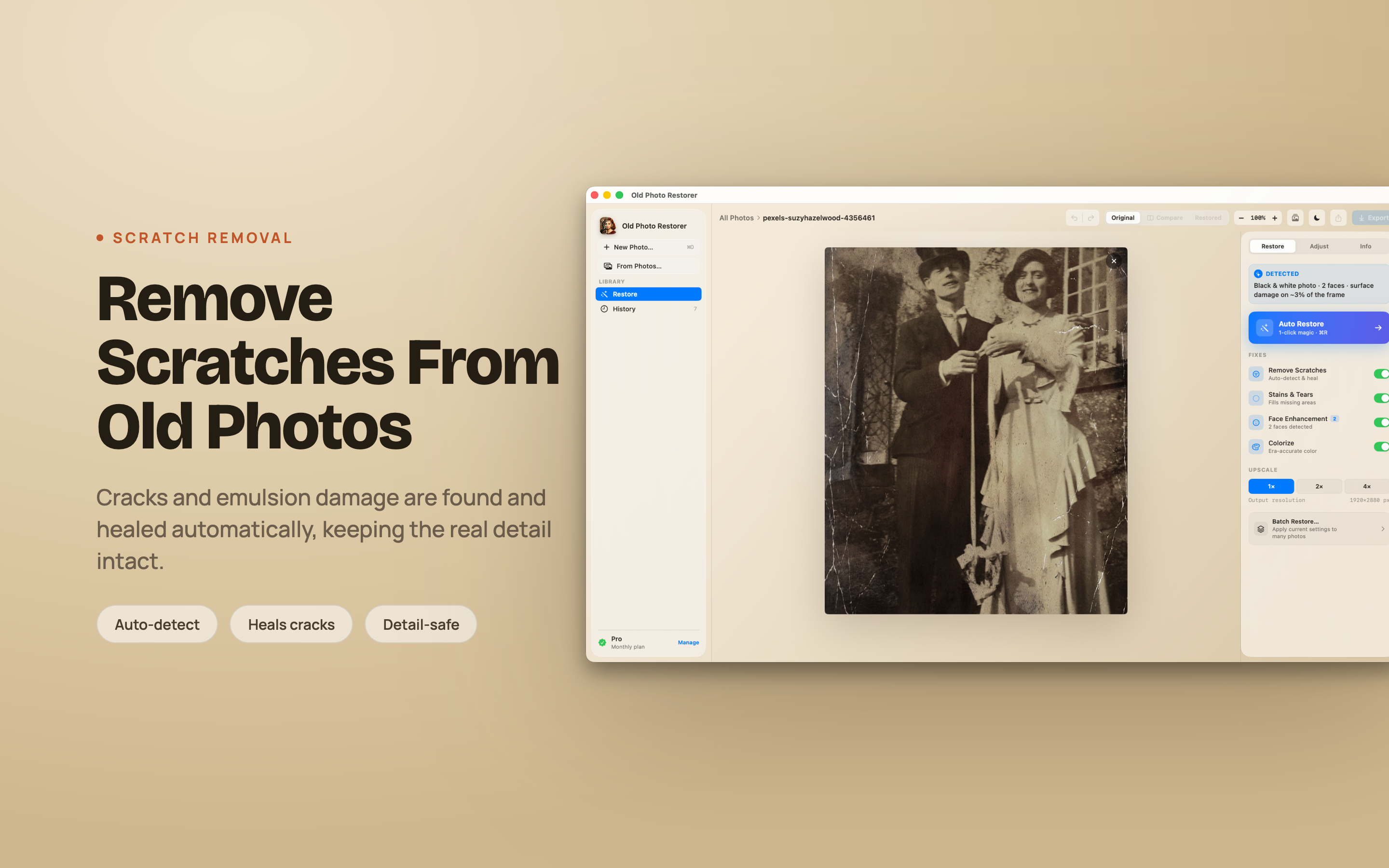Click the magic wand icon in Restore row

point(604,294)
